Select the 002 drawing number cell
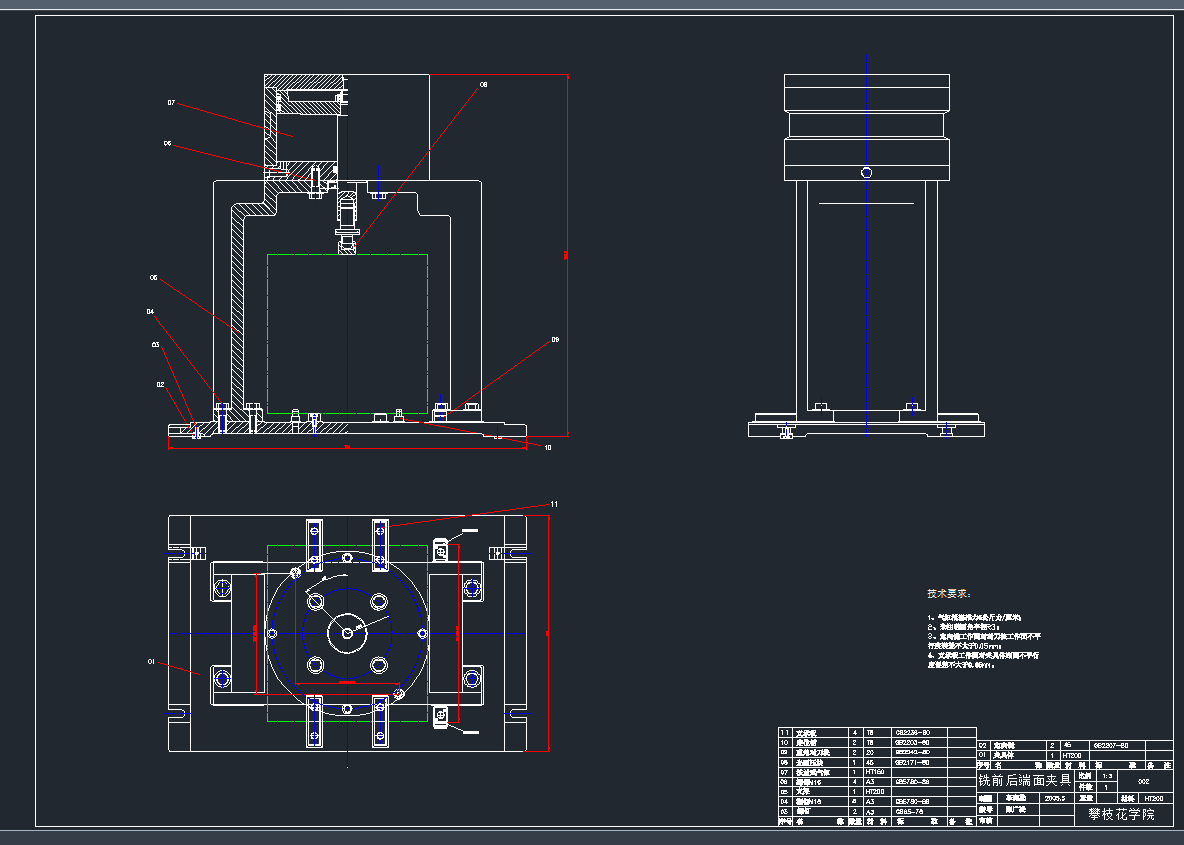Viewport: 1184px width, 845px height. point(1145,781)
